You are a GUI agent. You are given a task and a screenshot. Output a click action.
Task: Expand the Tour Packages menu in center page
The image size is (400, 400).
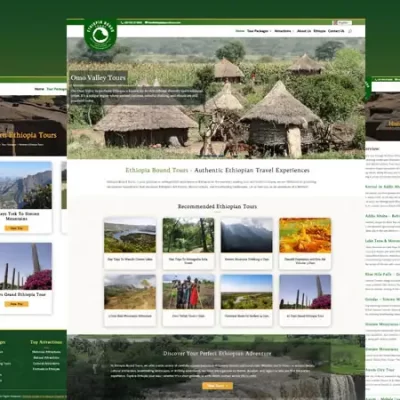[259, 31]
